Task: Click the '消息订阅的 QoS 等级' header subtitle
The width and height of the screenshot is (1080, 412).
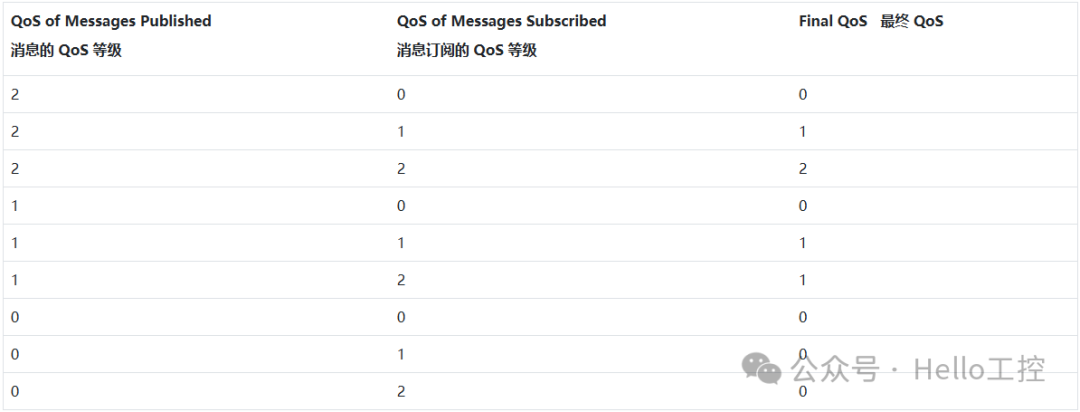Action: 466,50
